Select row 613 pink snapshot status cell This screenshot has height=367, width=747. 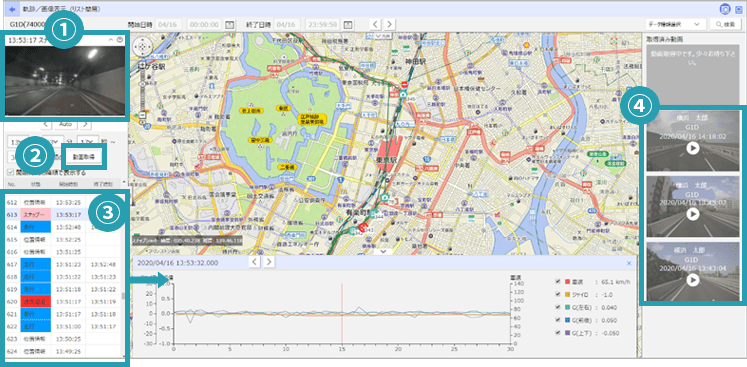point(36,214)
